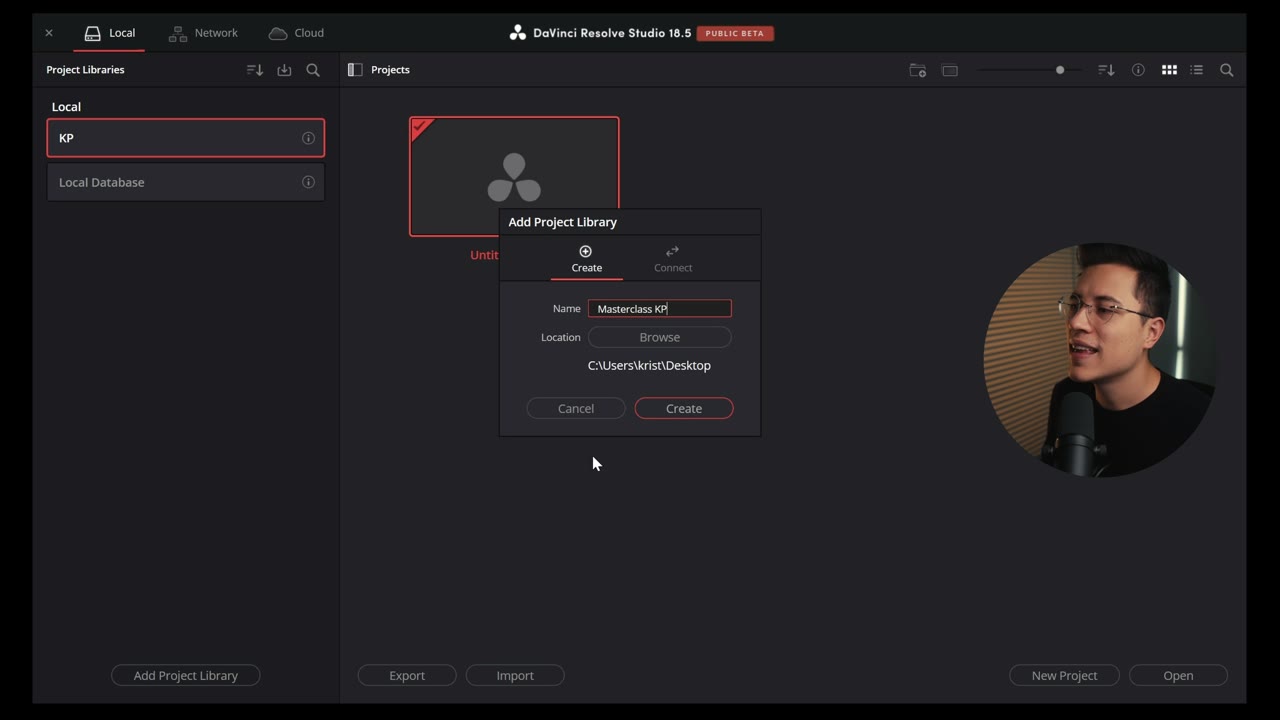Show info for the KP library
The image size is (1280, 720).
pyautogui.click(x=308, y=138)
